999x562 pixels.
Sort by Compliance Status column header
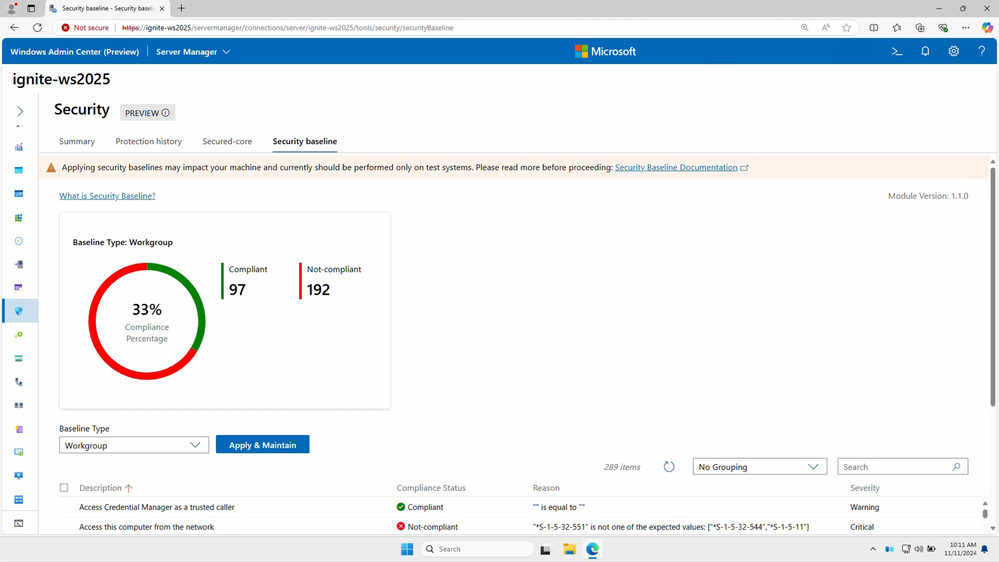(x=431, y=487)
